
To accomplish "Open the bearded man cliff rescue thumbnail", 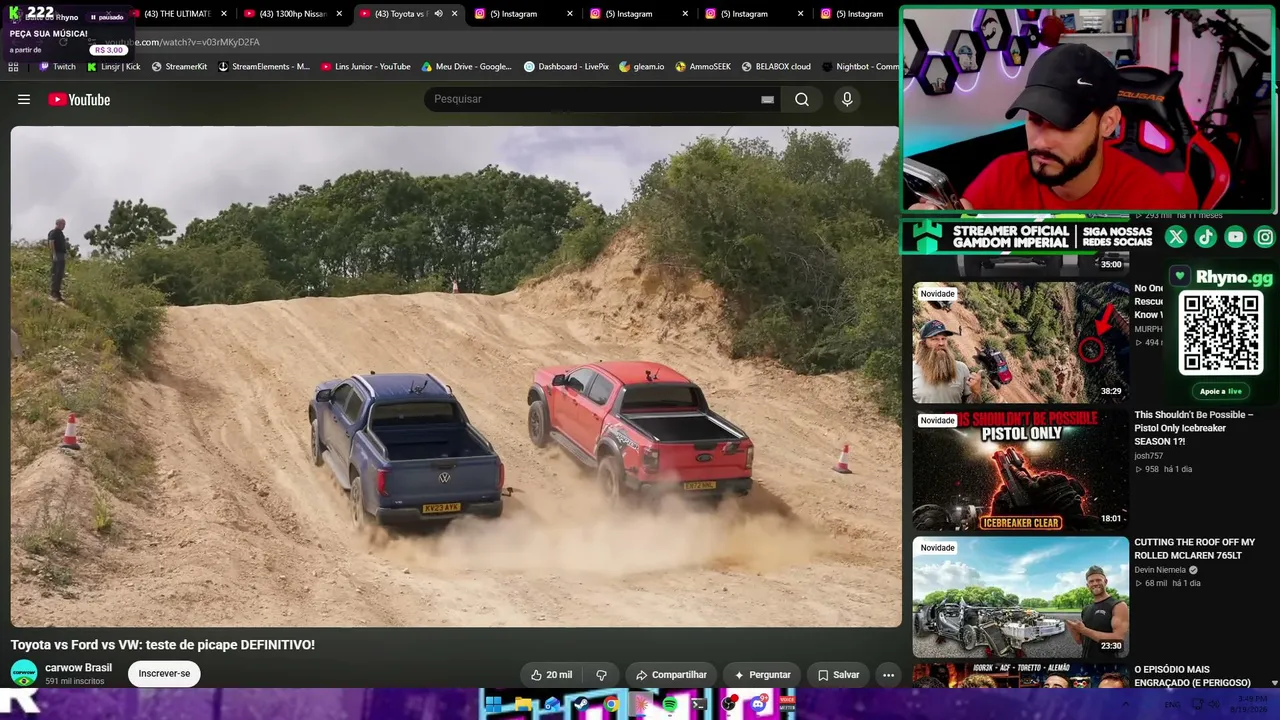I will pyautogui.click(x=1020, y=342).
